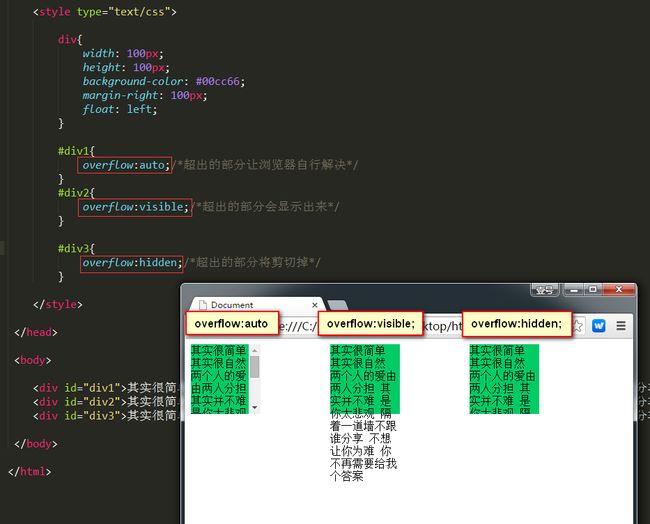Click the div id="div3" line in editor
Viewport: 650px width, 524px height.
click(x=105, y=415)
